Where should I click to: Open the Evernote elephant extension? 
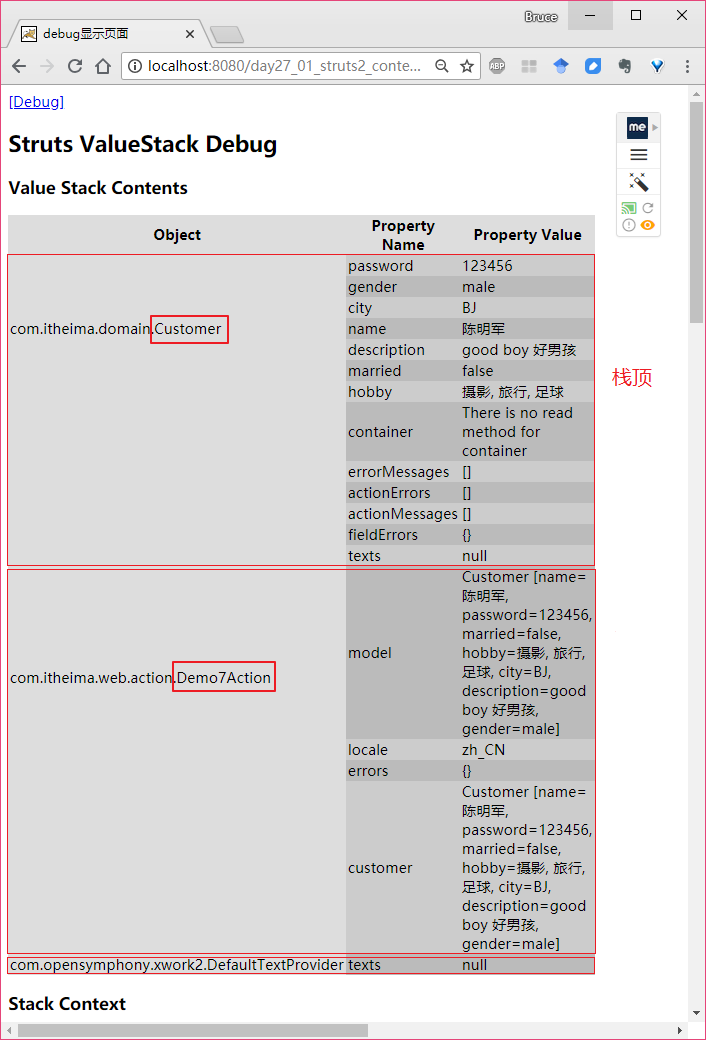(x=624, y=66)
